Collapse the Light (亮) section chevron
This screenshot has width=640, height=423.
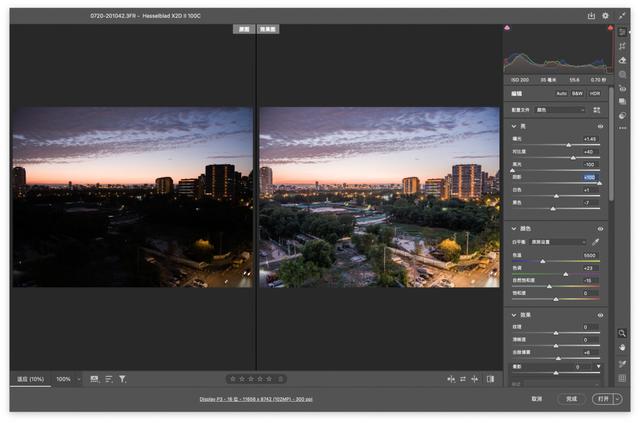coord(514,127)
